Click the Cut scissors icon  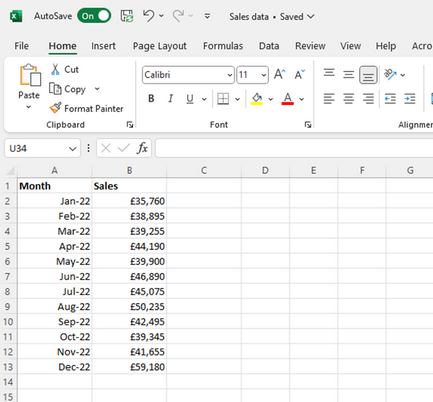point(55,69)
